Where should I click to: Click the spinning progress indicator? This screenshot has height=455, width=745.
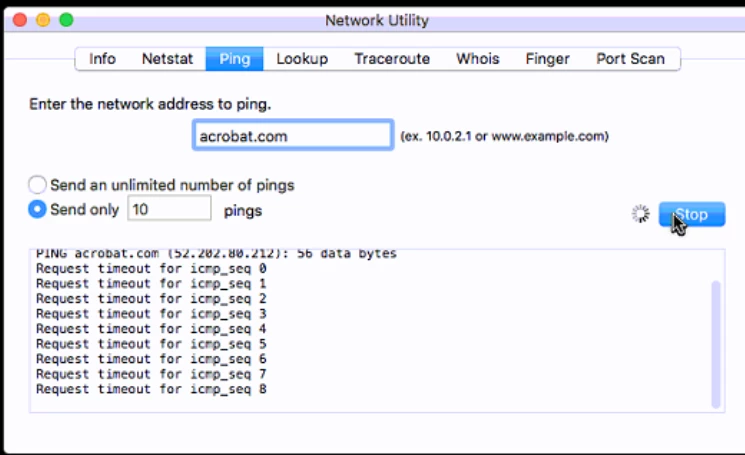pos(640,214)
